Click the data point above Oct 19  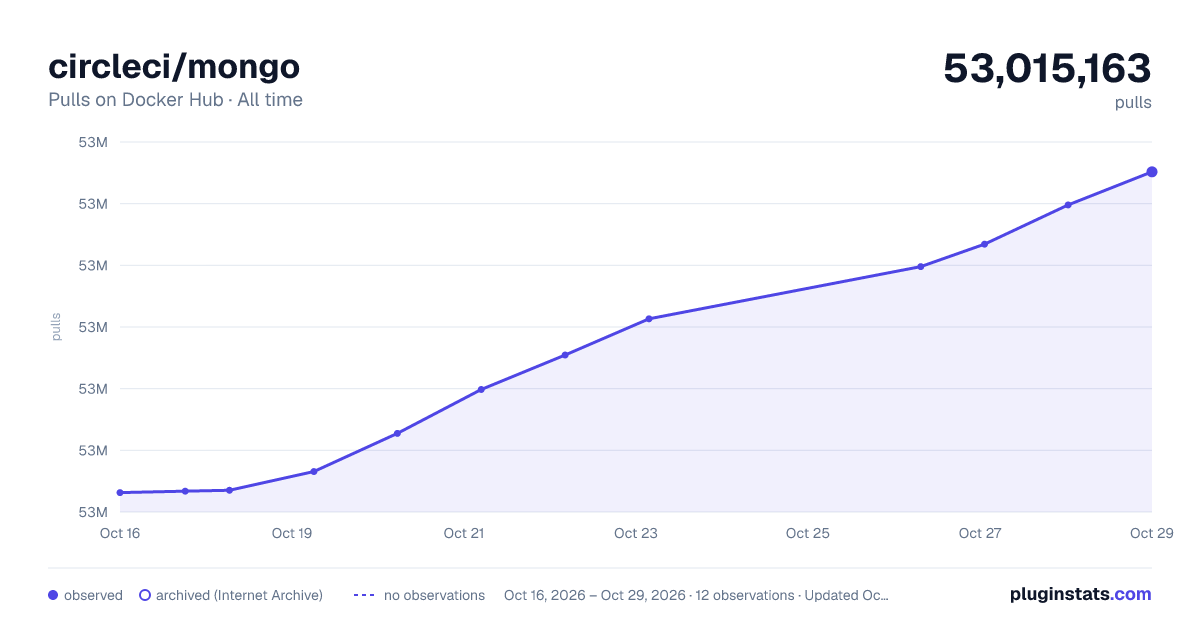click(313, 471)
